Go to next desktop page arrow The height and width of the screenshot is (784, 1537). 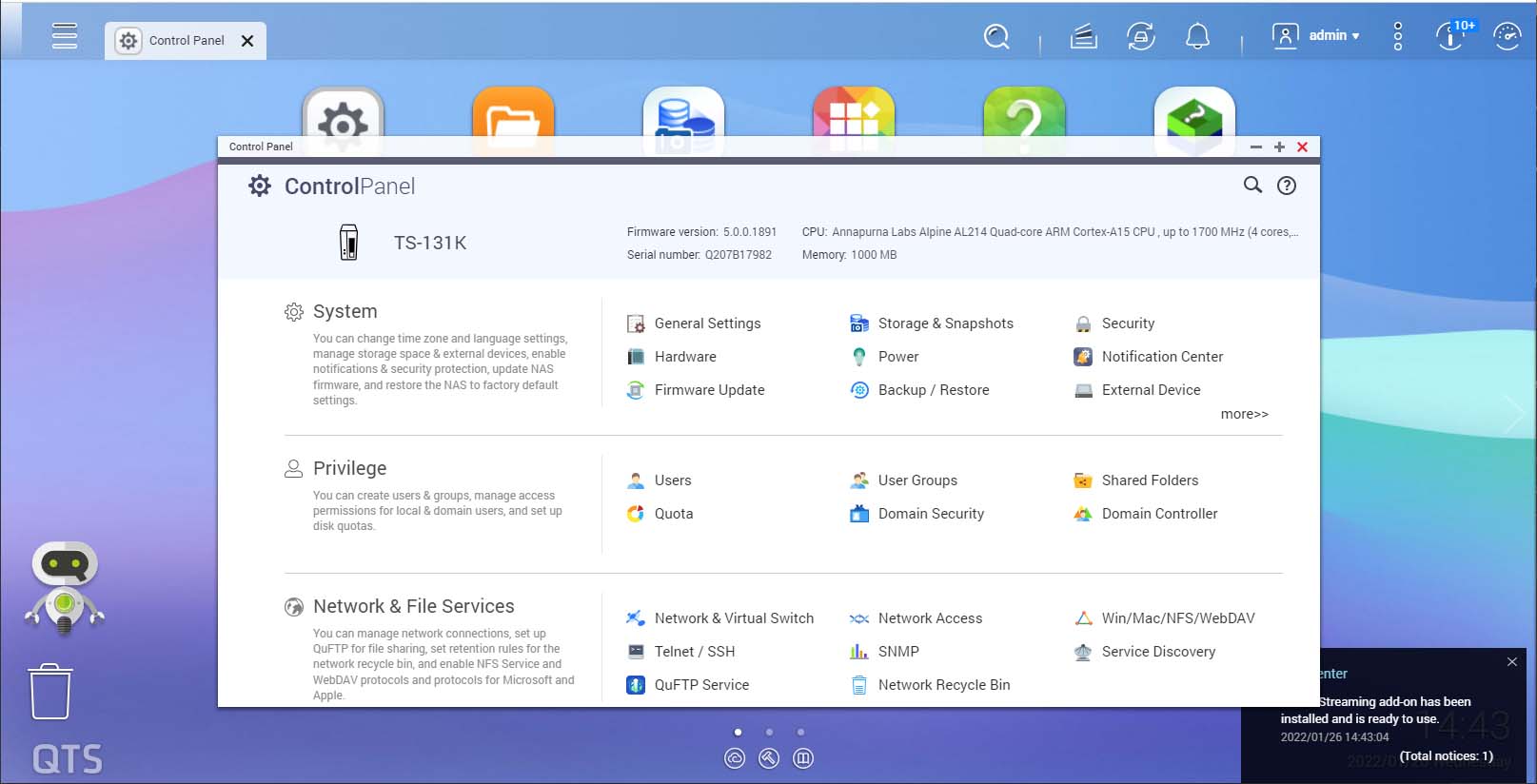point(1515,415)
